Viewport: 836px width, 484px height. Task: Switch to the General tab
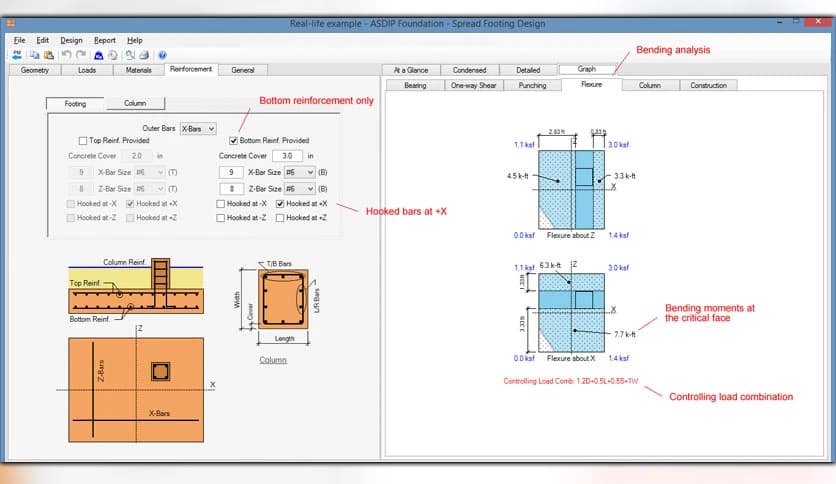click(x=243, y=70)
